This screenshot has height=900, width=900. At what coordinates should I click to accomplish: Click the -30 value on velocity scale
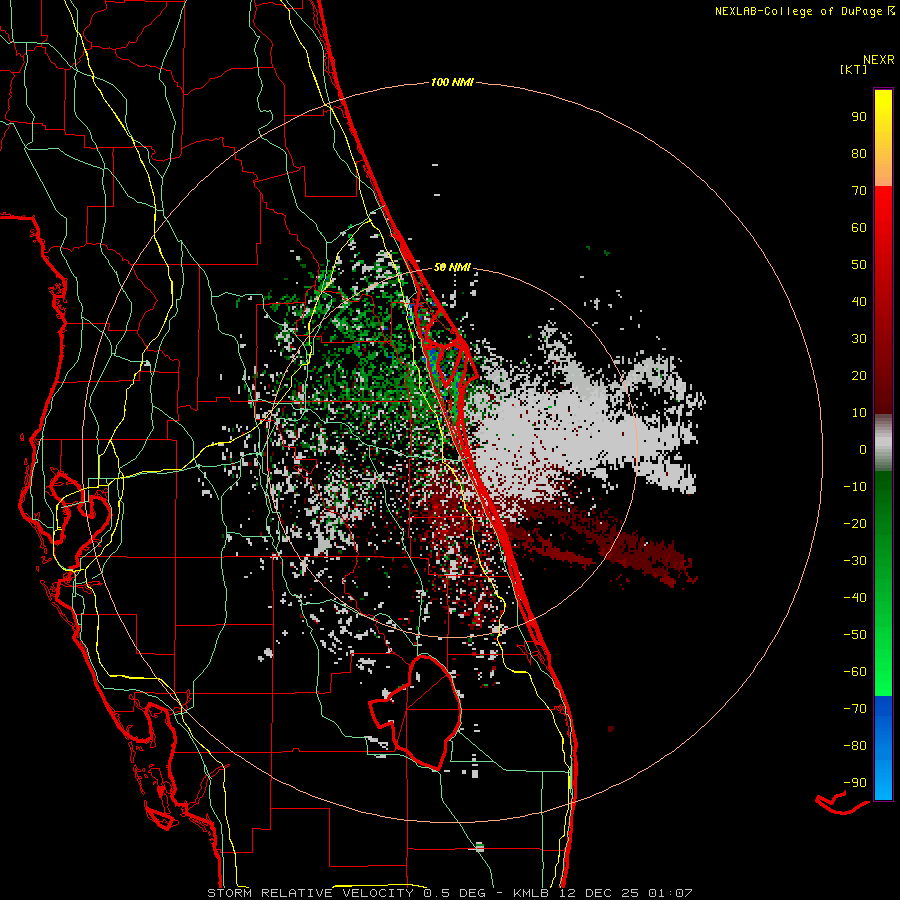click(x=855, y=561)
